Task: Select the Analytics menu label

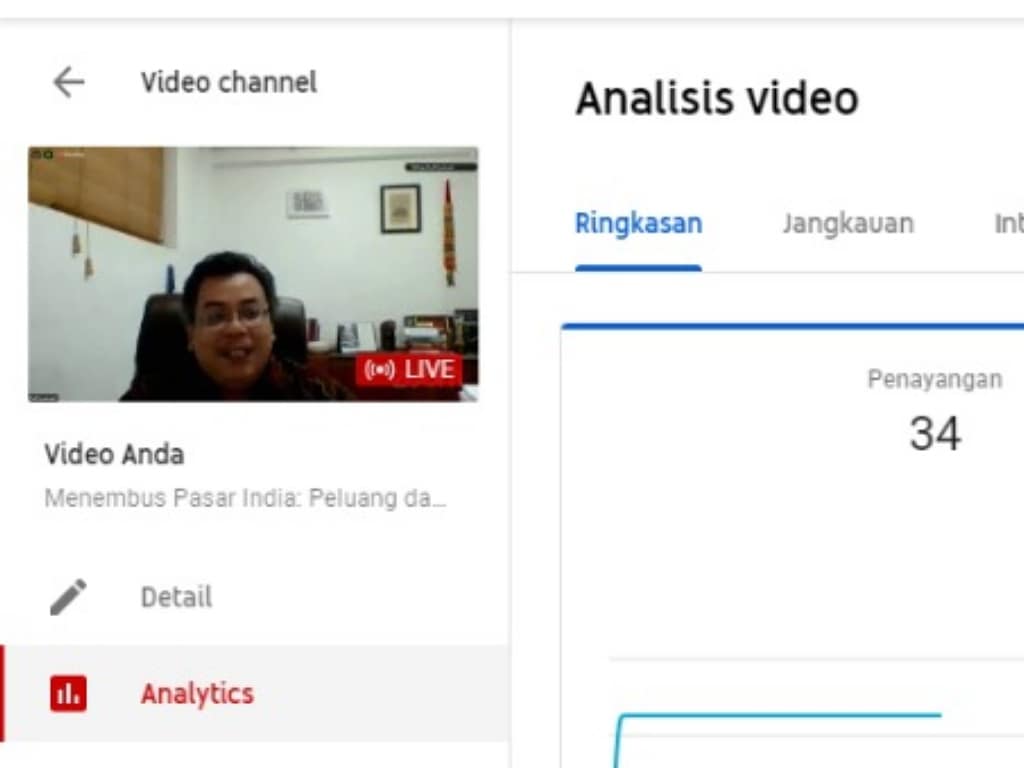Action: (x=197, y=693)
